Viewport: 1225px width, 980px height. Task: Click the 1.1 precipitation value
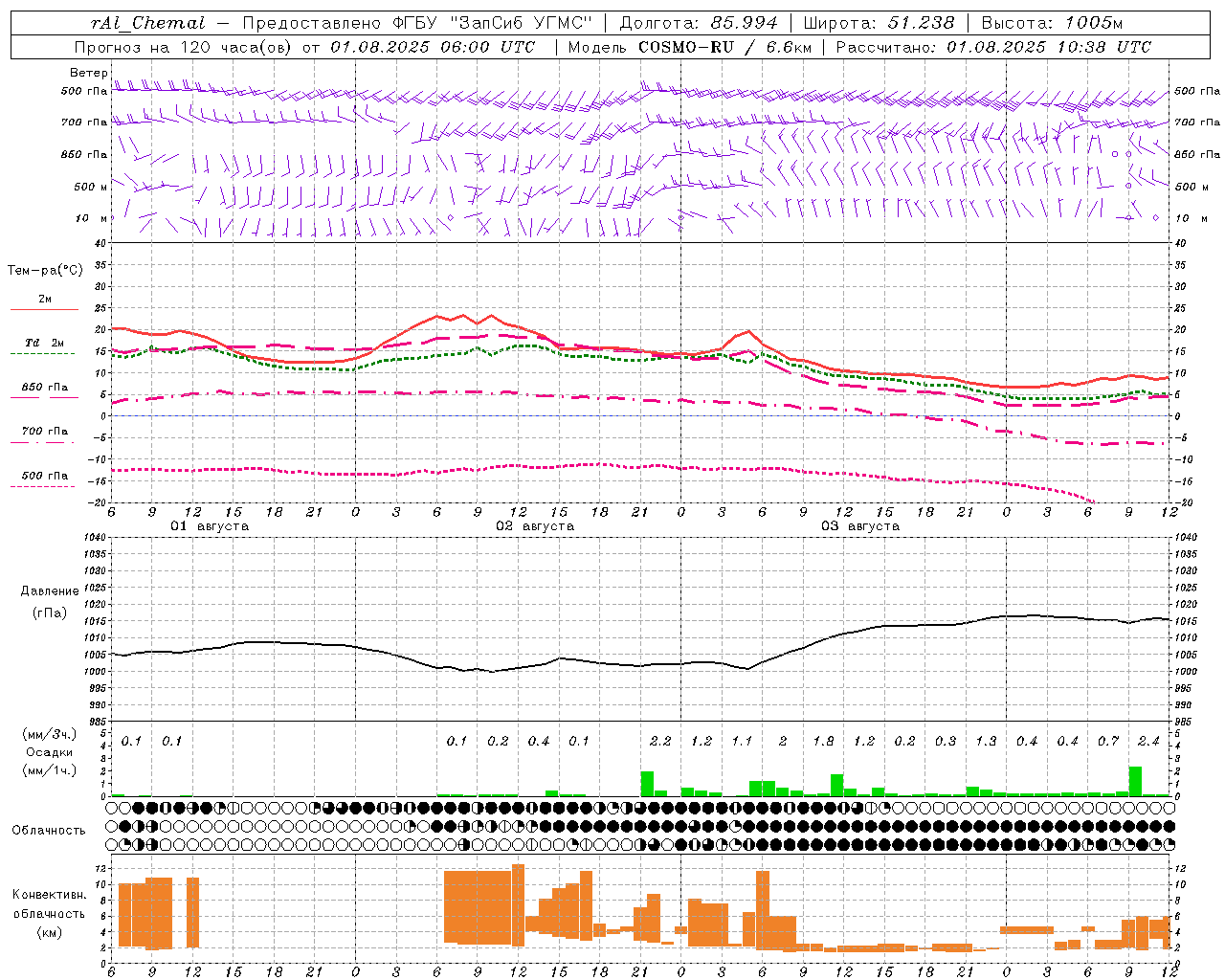click(x=742, y=742)
